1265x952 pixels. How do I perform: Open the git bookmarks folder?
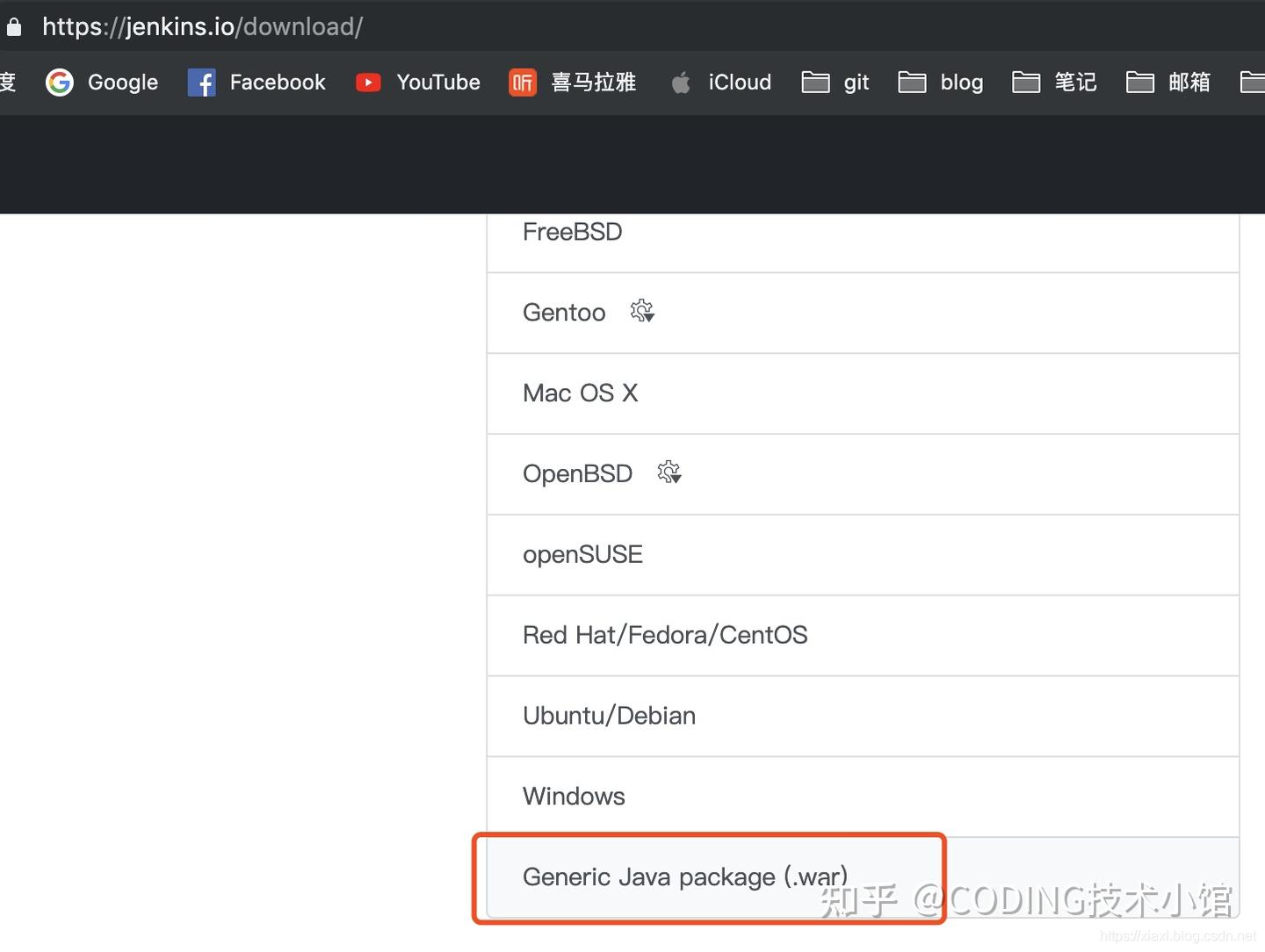(835, 82)
